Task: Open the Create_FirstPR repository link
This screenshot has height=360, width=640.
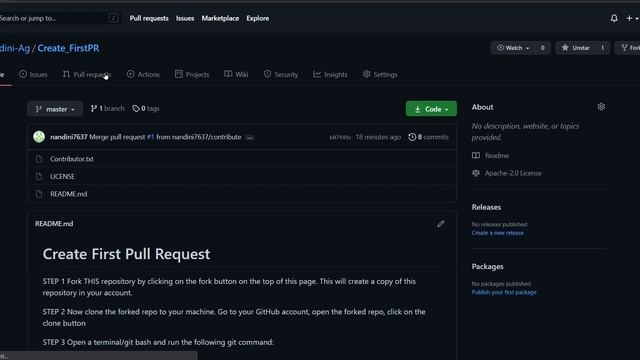Action: coord(68,48)
